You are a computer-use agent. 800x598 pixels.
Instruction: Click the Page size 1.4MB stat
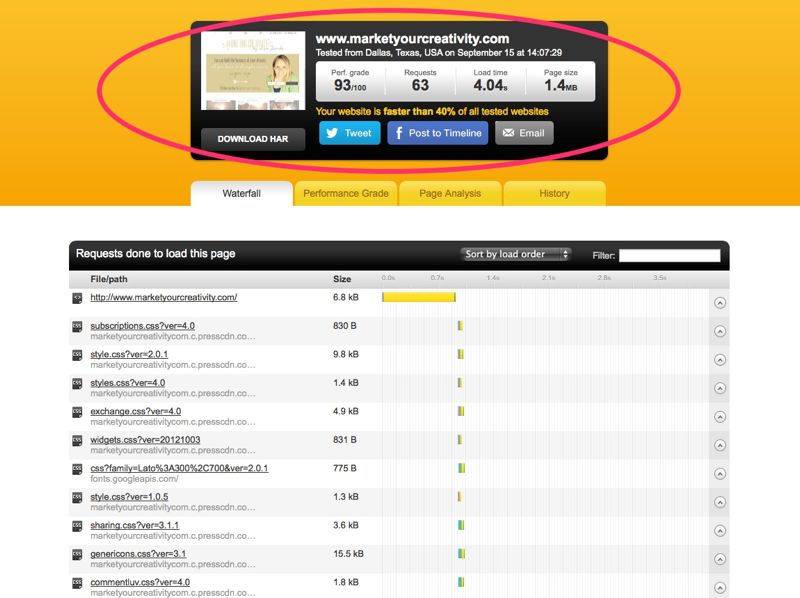[560, 81]
